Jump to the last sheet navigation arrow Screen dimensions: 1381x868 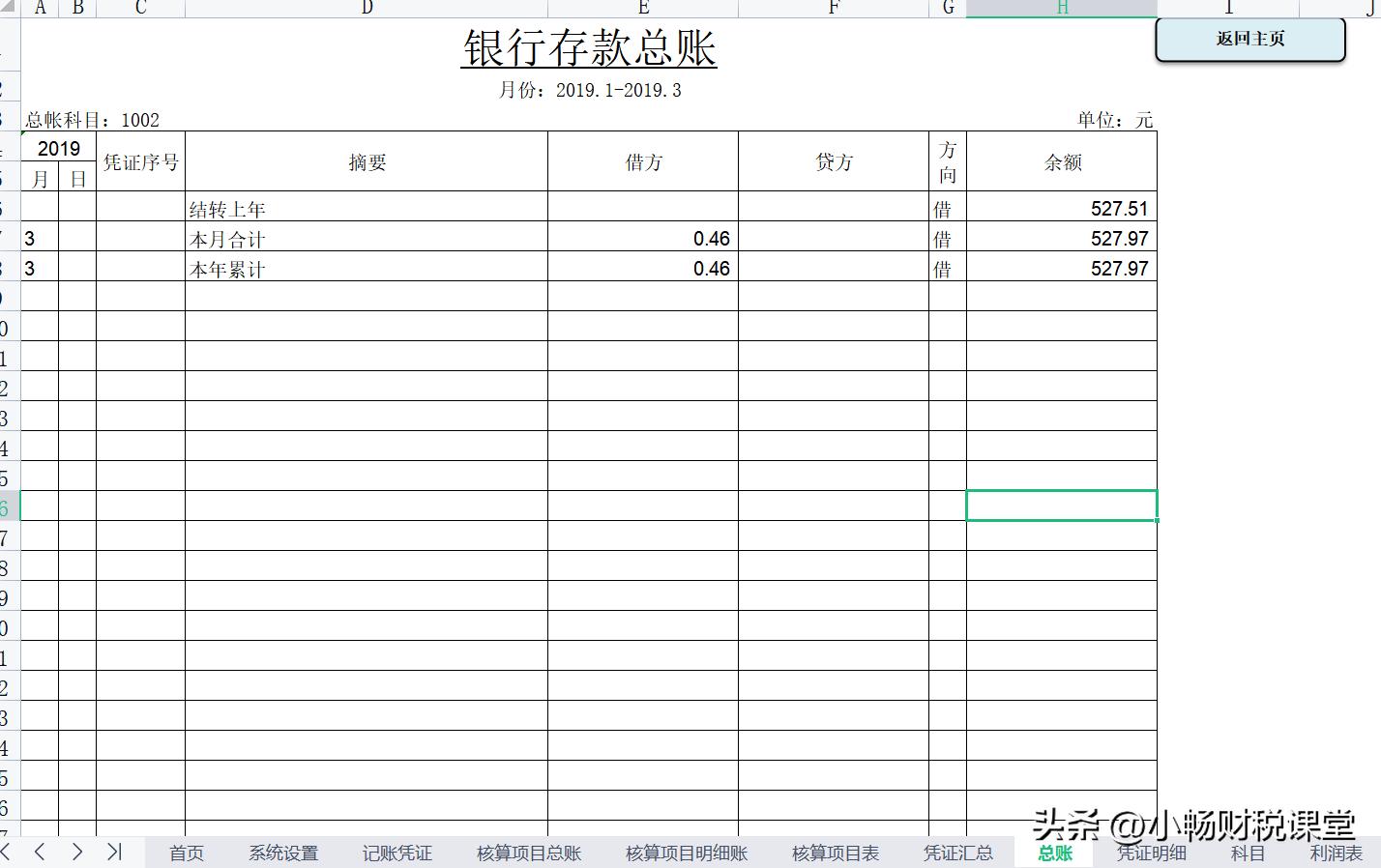pyautogui.click(x=113, y=853)
